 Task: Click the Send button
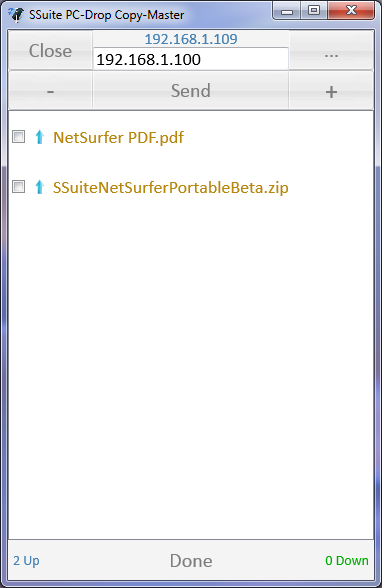(x=190, y=90)
